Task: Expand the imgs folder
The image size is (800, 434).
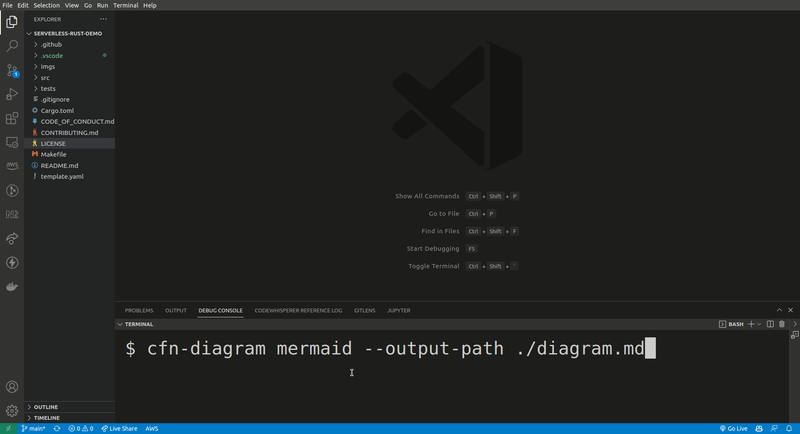Action: [36, 67]
